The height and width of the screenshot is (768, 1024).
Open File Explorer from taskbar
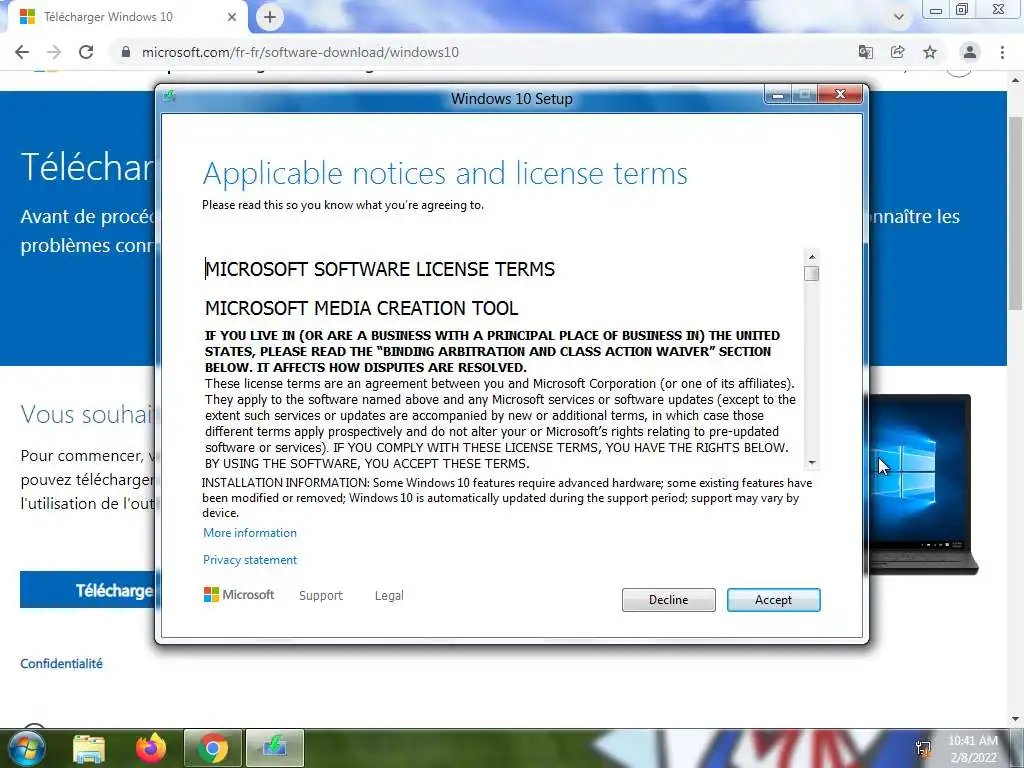[89, 748]
